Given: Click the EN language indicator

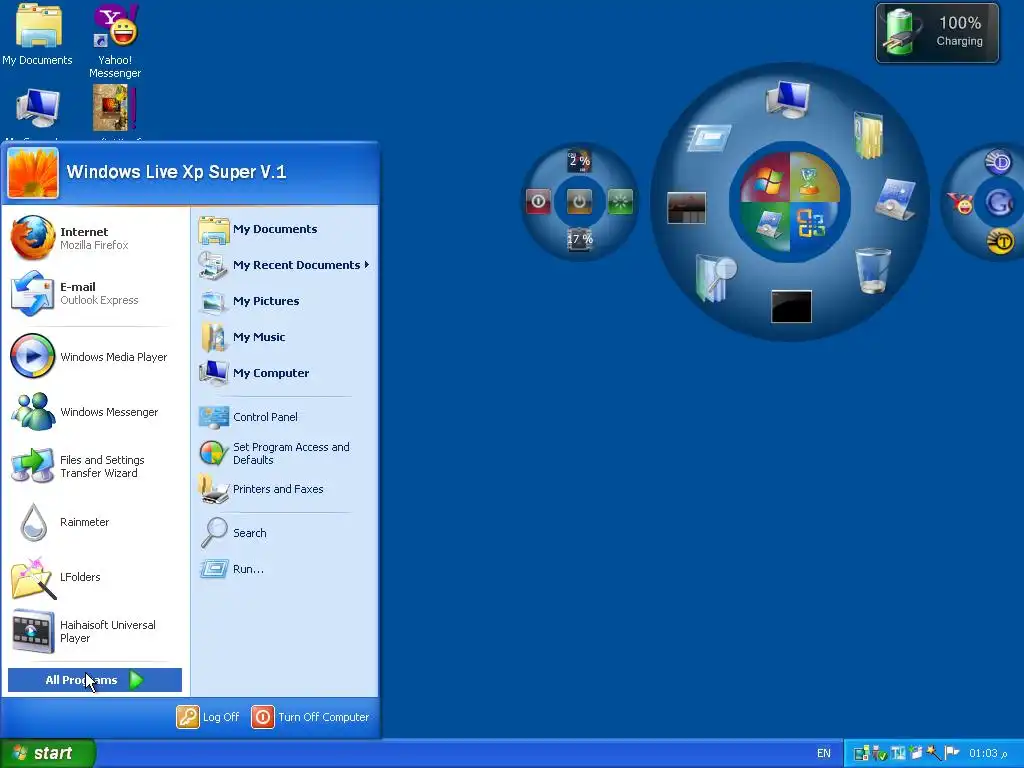Looking at the screenshot, I should [824, 753].
